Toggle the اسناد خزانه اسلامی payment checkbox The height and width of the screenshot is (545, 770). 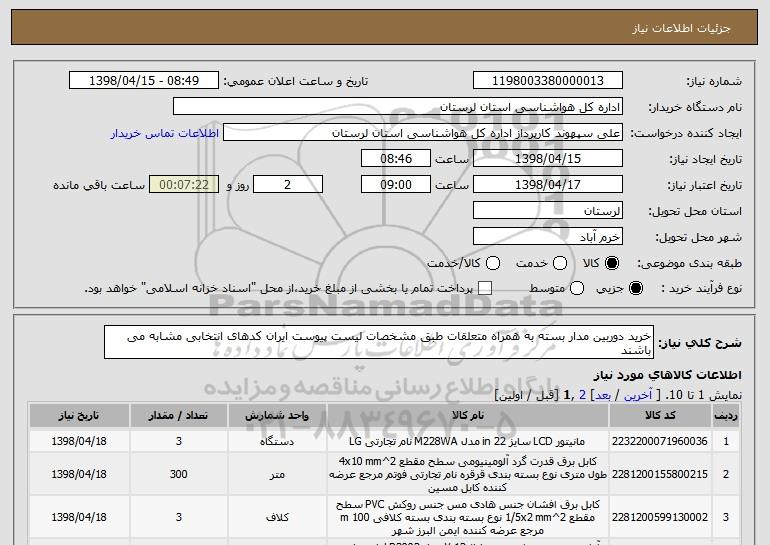[485, 288]
